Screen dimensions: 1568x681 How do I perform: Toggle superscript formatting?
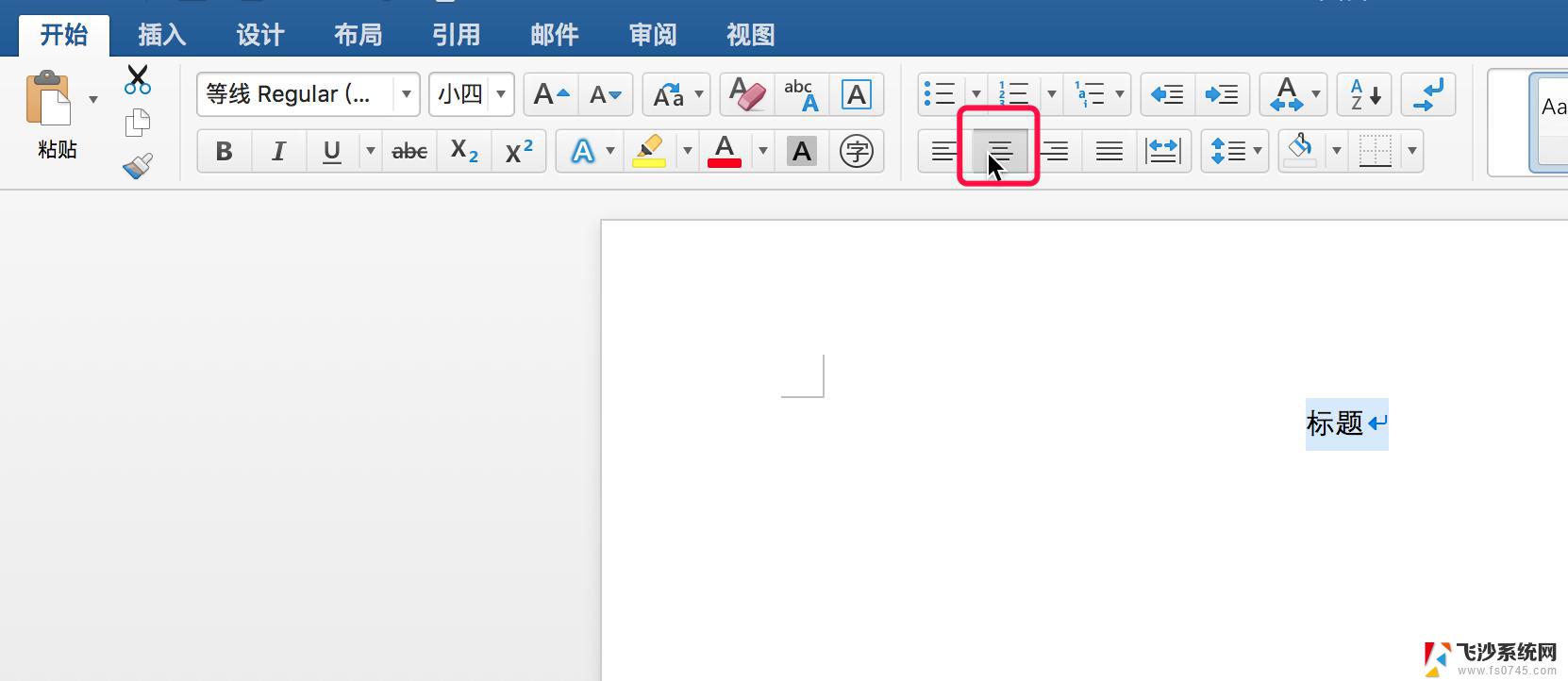[x=519, y=151]
